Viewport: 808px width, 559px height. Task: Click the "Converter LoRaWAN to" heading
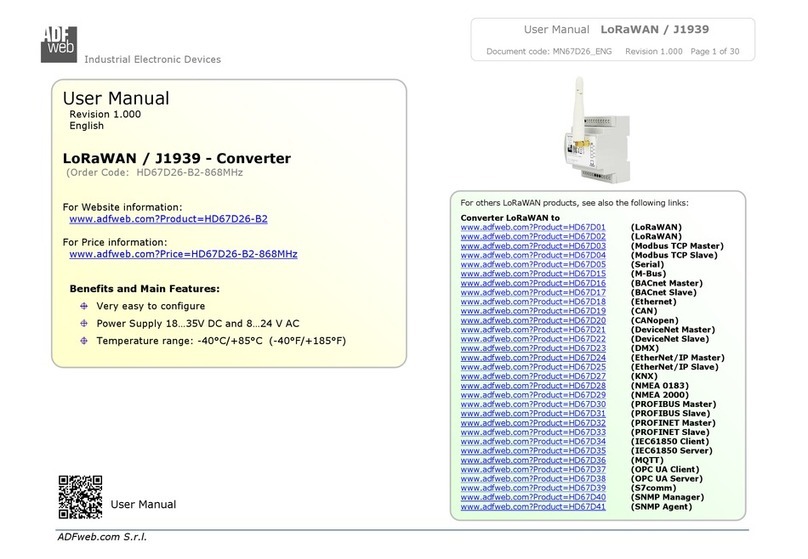(x=510, y=218)
